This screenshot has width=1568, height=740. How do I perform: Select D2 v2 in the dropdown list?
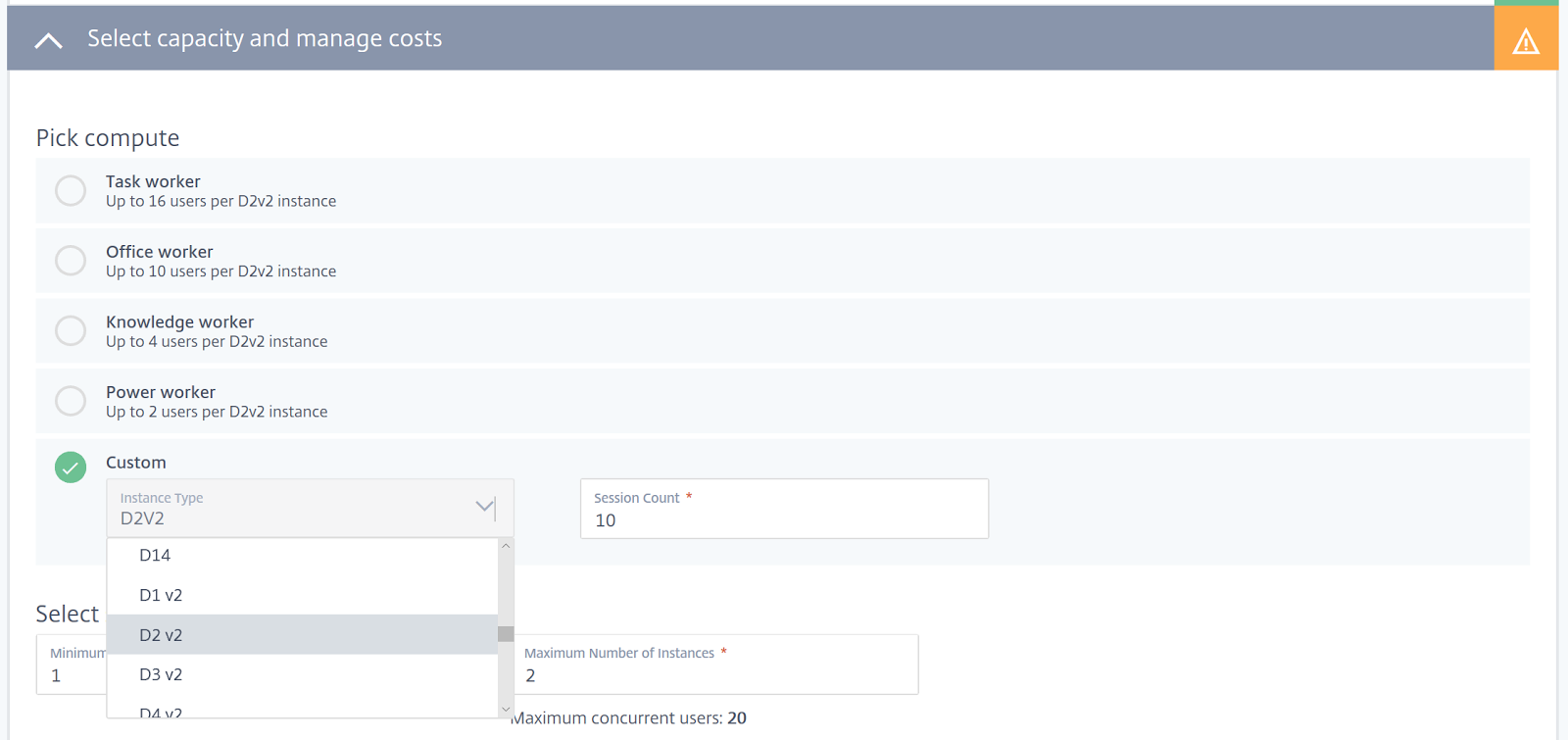[161, 635]
